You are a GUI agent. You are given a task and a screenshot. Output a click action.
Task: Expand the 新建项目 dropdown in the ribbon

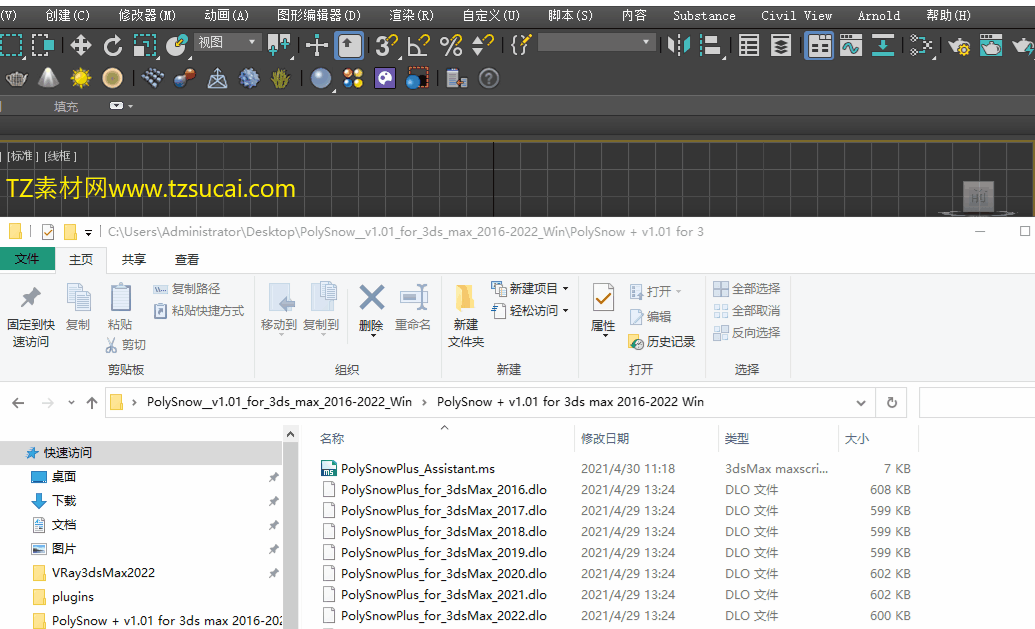[x=565, y=288]
